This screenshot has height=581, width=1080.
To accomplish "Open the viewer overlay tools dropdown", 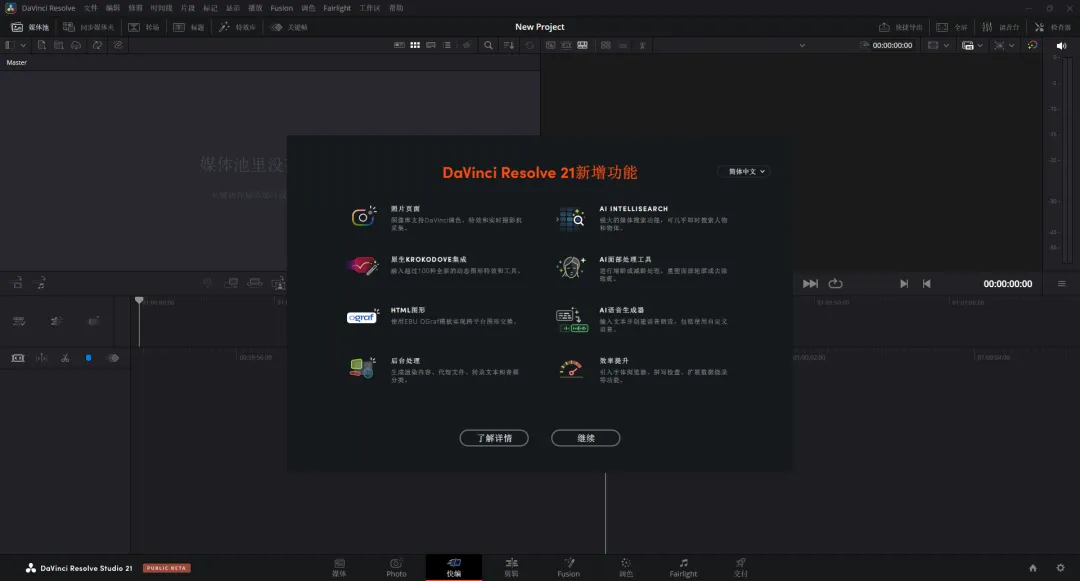I will (972, 45).
